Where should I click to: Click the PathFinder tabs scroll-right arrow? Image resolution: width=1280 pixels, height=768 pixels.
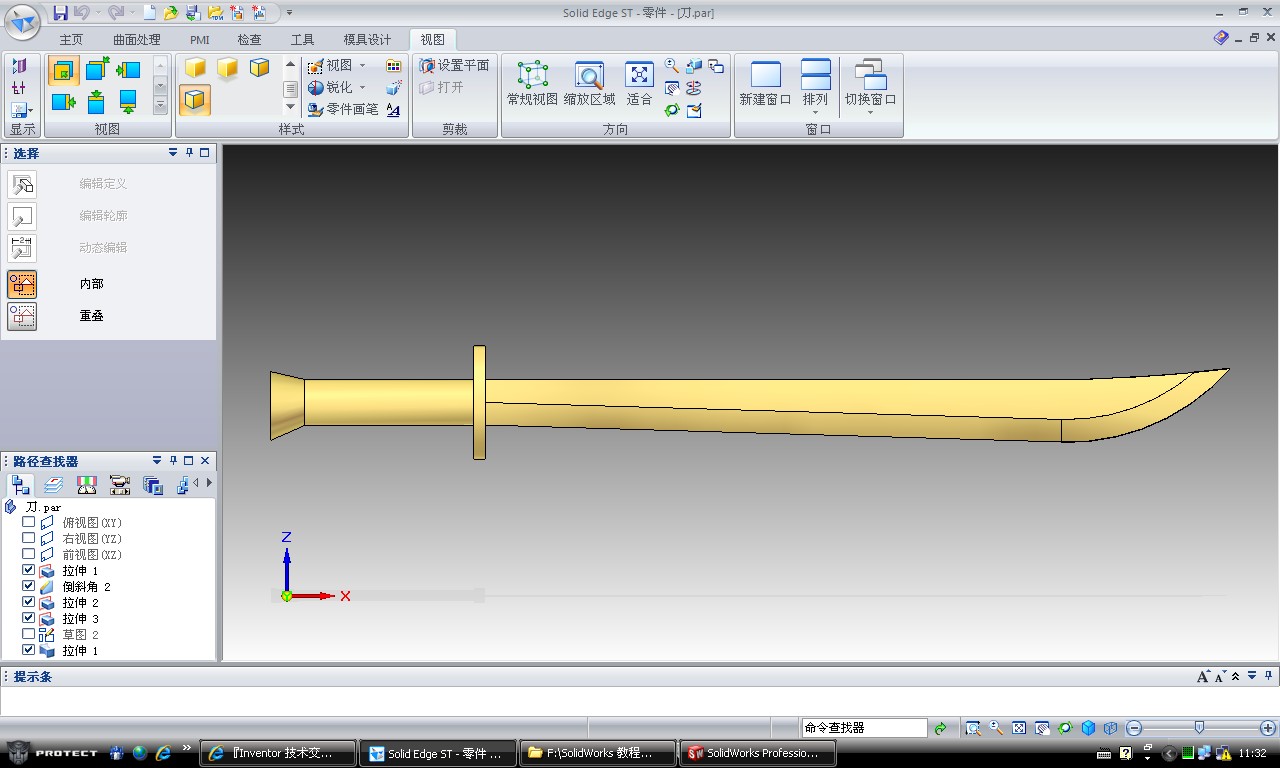[x=209, y=484]
